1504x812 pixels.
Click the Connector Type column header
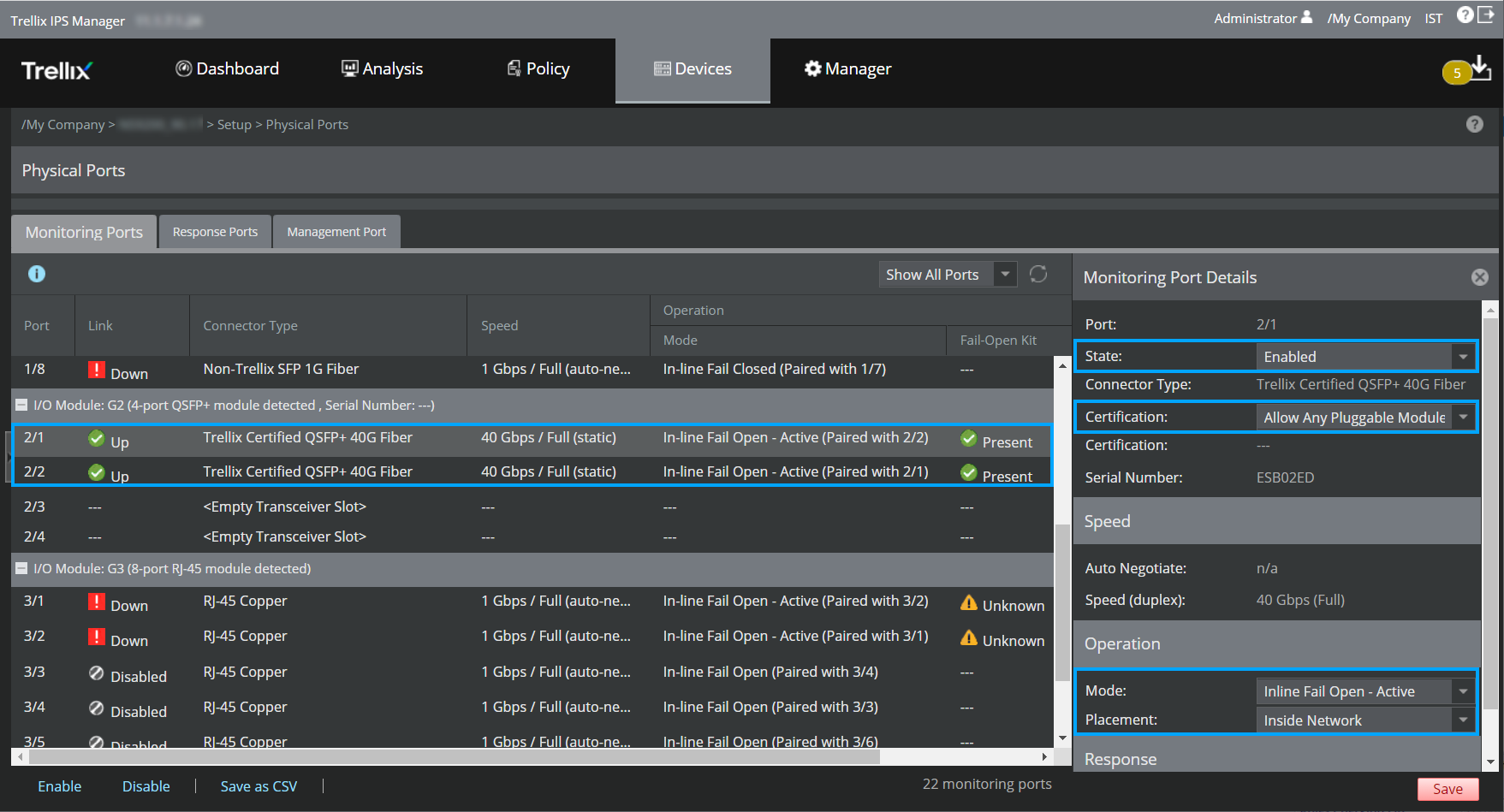328,326
